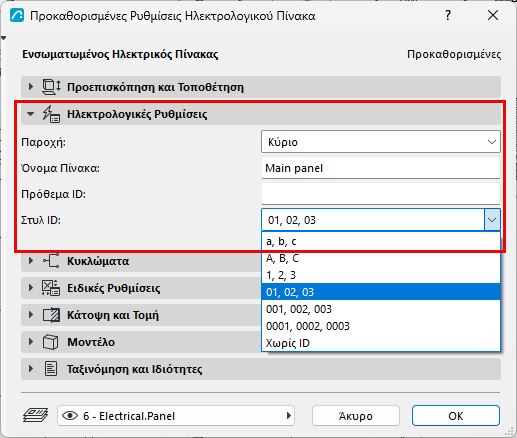Expand the Μοντέλο section
This screenshot has width=517, height=438.
tap(31, 342)
